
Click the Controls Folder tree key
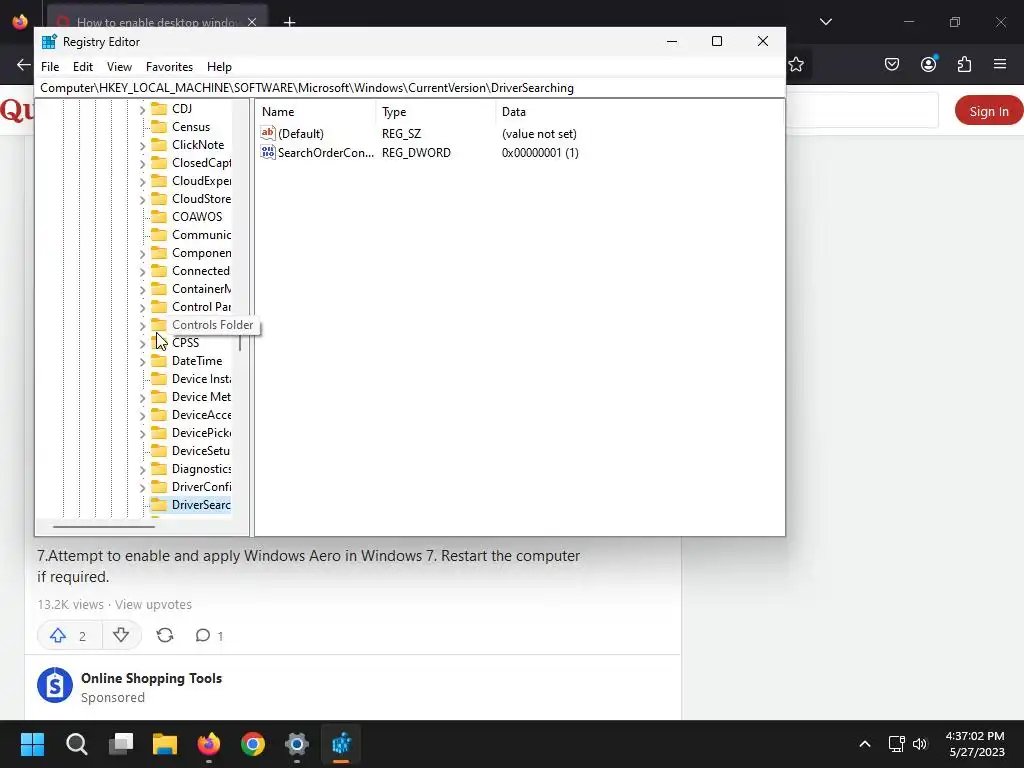coord(212,325)
